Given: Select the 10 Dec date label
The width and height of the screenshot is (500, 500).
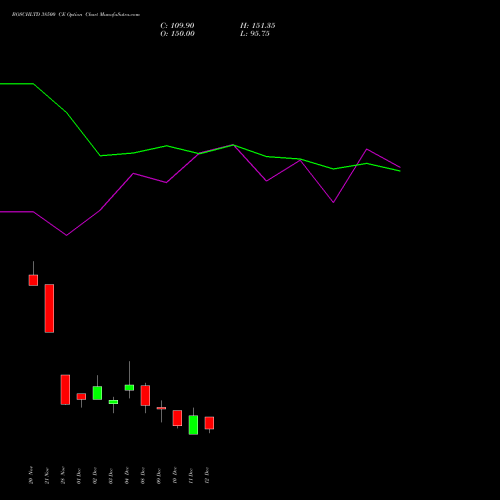Looking at the screenshot, I should pyautogui.click(x=175, y=475).
